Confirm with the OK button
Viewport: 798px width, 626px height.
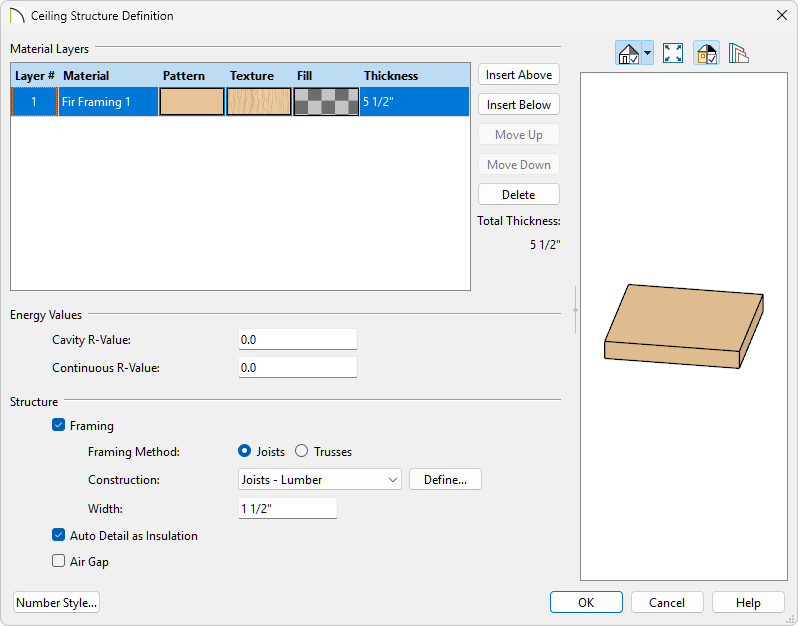(x=586, y=603)
